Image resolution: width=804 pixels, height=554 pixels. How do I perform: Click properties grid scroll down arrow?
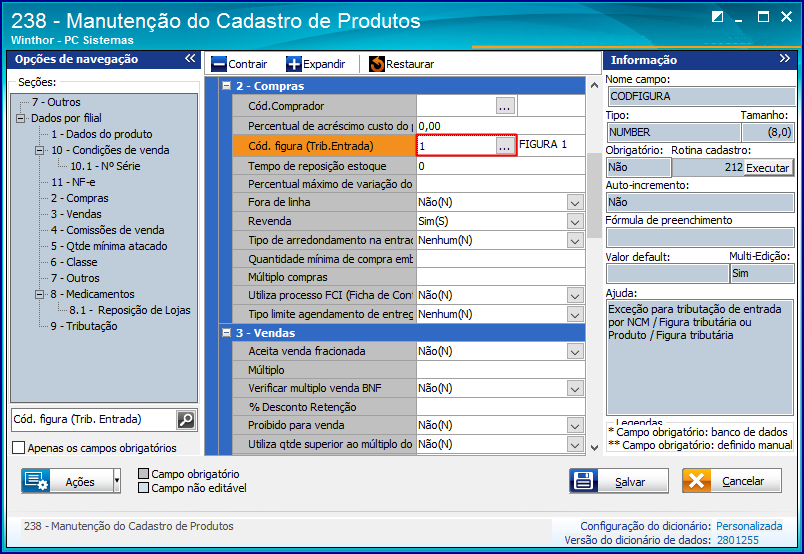coord(594,448)
